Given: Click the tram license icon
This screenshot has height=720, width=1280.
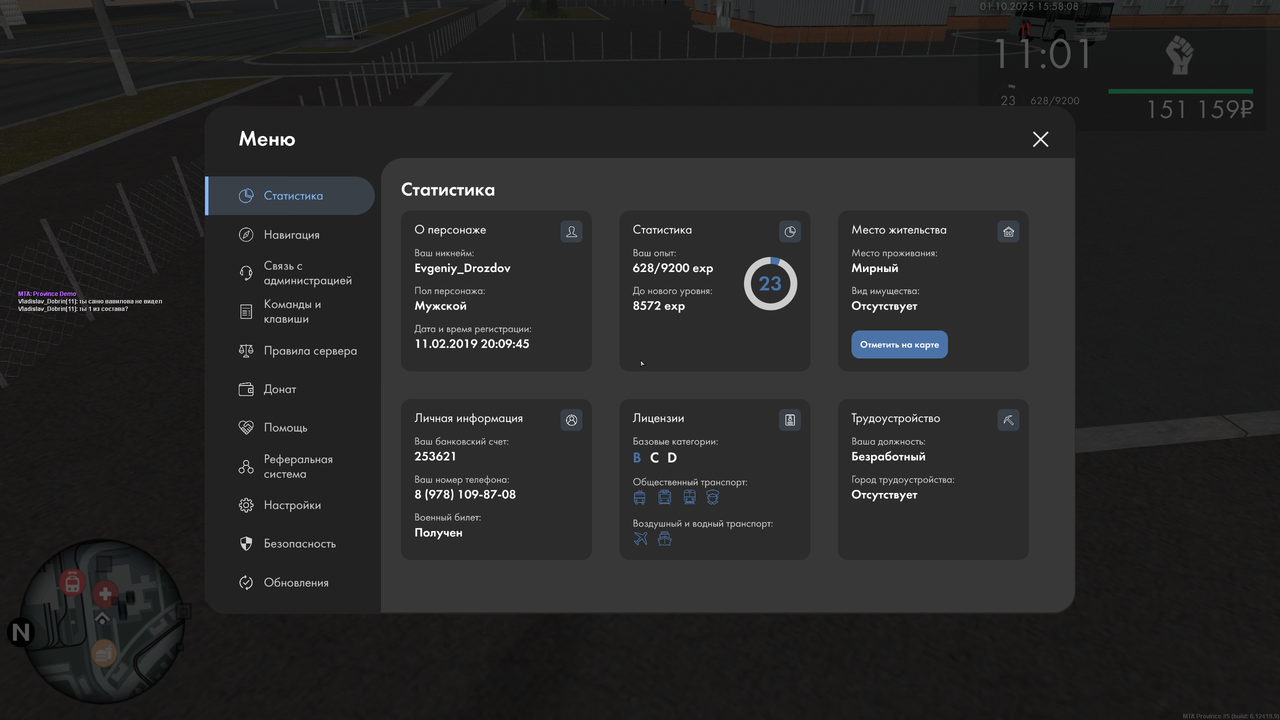Looking at the screenshot, I should point(664,497).
